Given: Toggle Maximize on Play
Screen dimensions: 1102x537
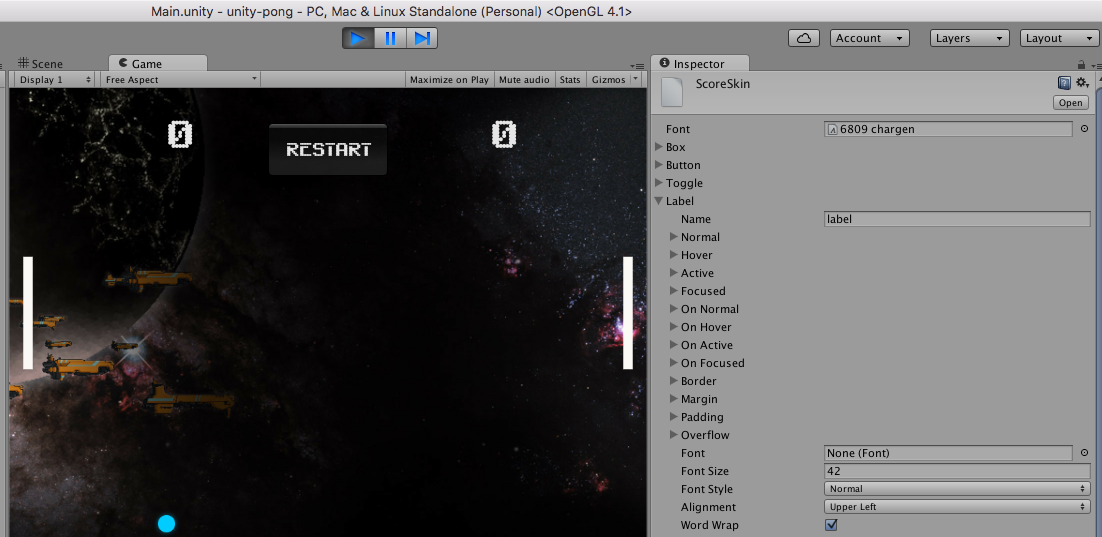Looking at the screenshot, I should (449, 80).
